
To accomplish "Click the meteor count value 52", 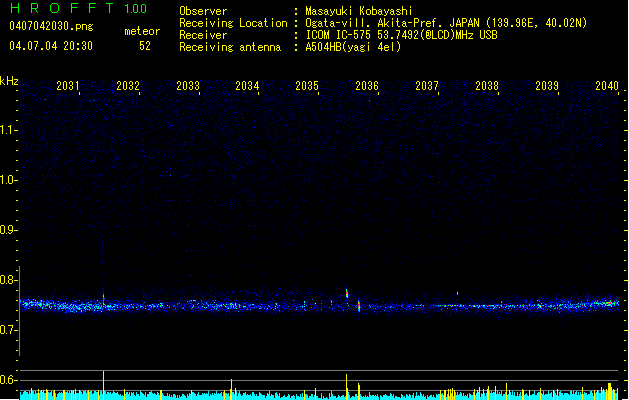I will [145, 46].
